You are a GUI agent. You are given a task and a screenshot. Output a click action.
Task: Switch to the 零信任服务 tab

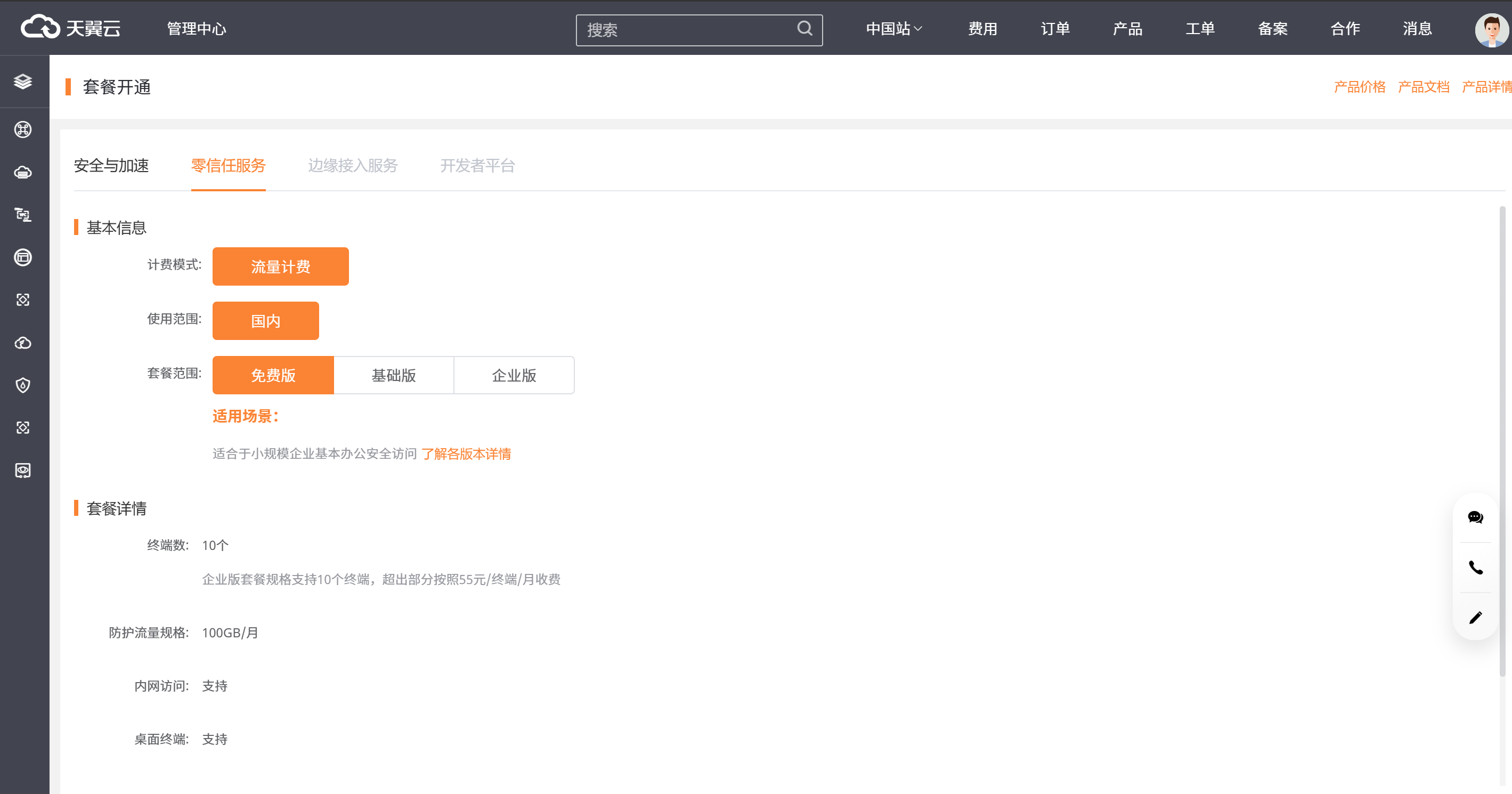point(229,166)
